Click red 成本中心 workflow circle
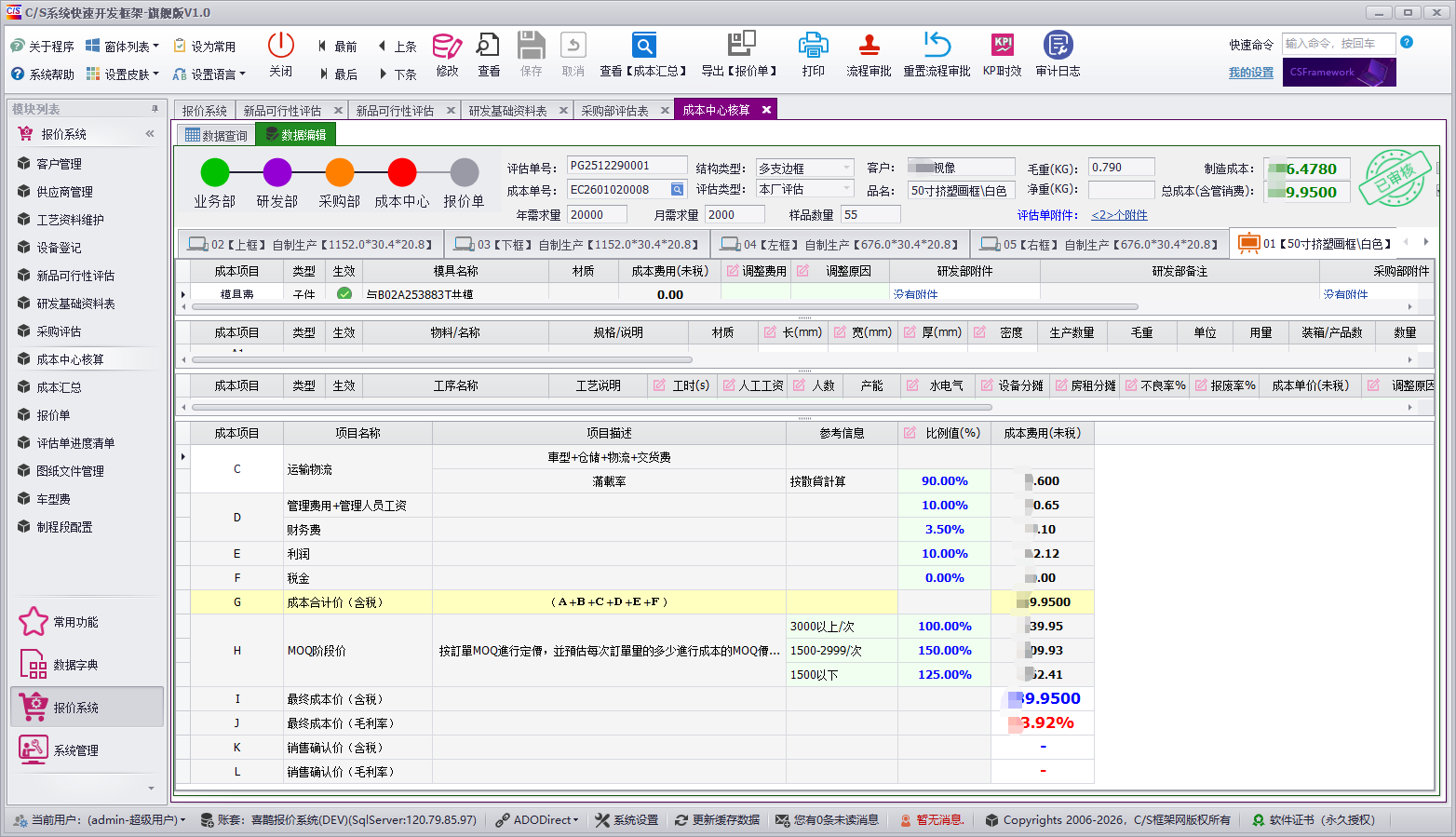This screenshot has width=1456, height=837. click(402, 172)
